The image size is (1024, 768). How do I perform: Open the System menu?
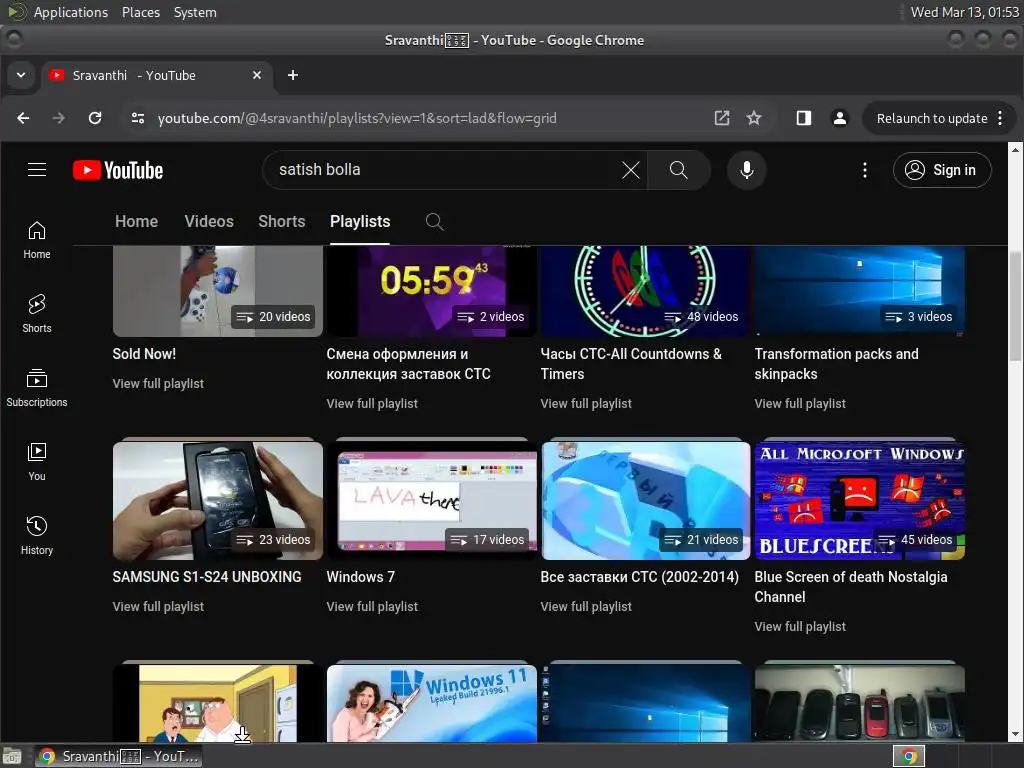[195, 12]
